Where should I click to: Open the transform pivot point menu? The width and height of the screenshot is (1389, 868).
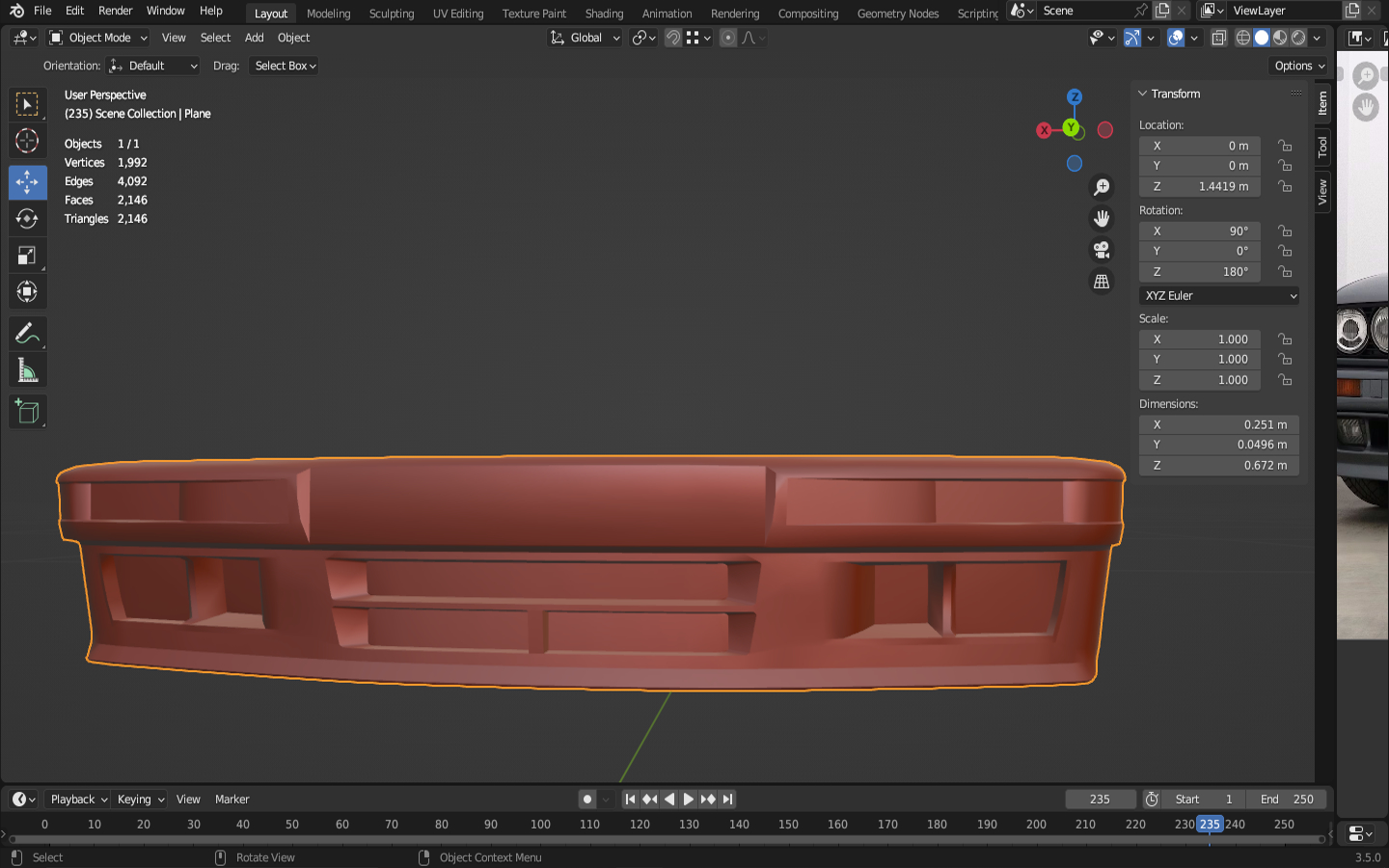[644, 38]
